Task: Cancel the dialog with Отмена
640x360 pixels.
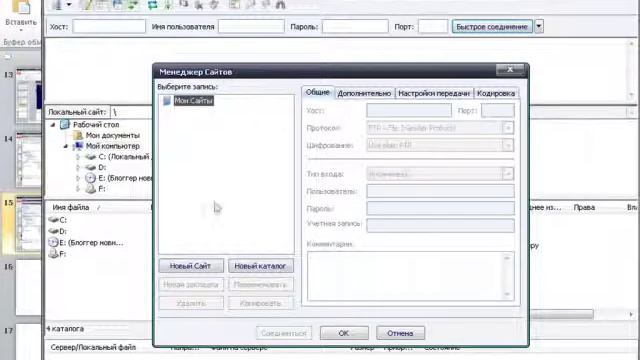Action: 400,333
